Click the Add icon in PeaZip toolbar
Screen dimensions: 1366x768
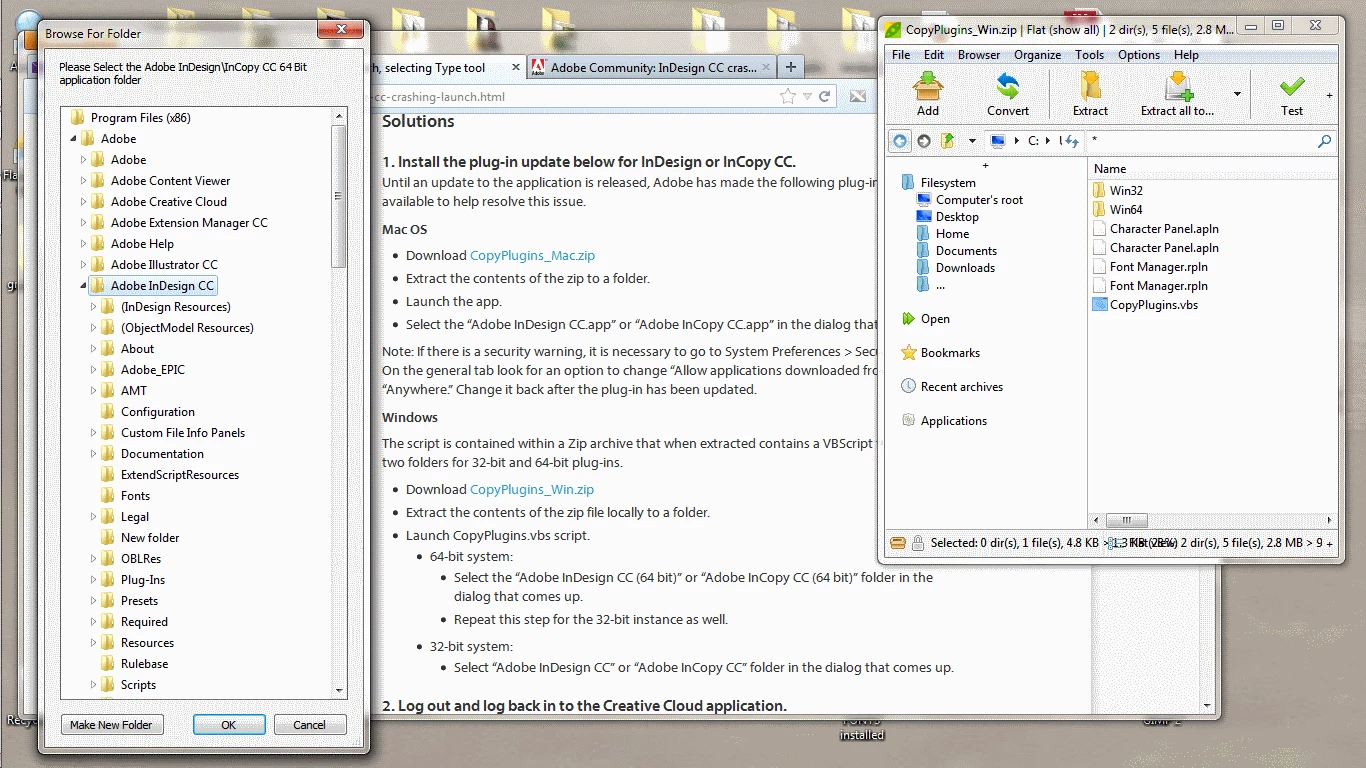click(928, 93)
